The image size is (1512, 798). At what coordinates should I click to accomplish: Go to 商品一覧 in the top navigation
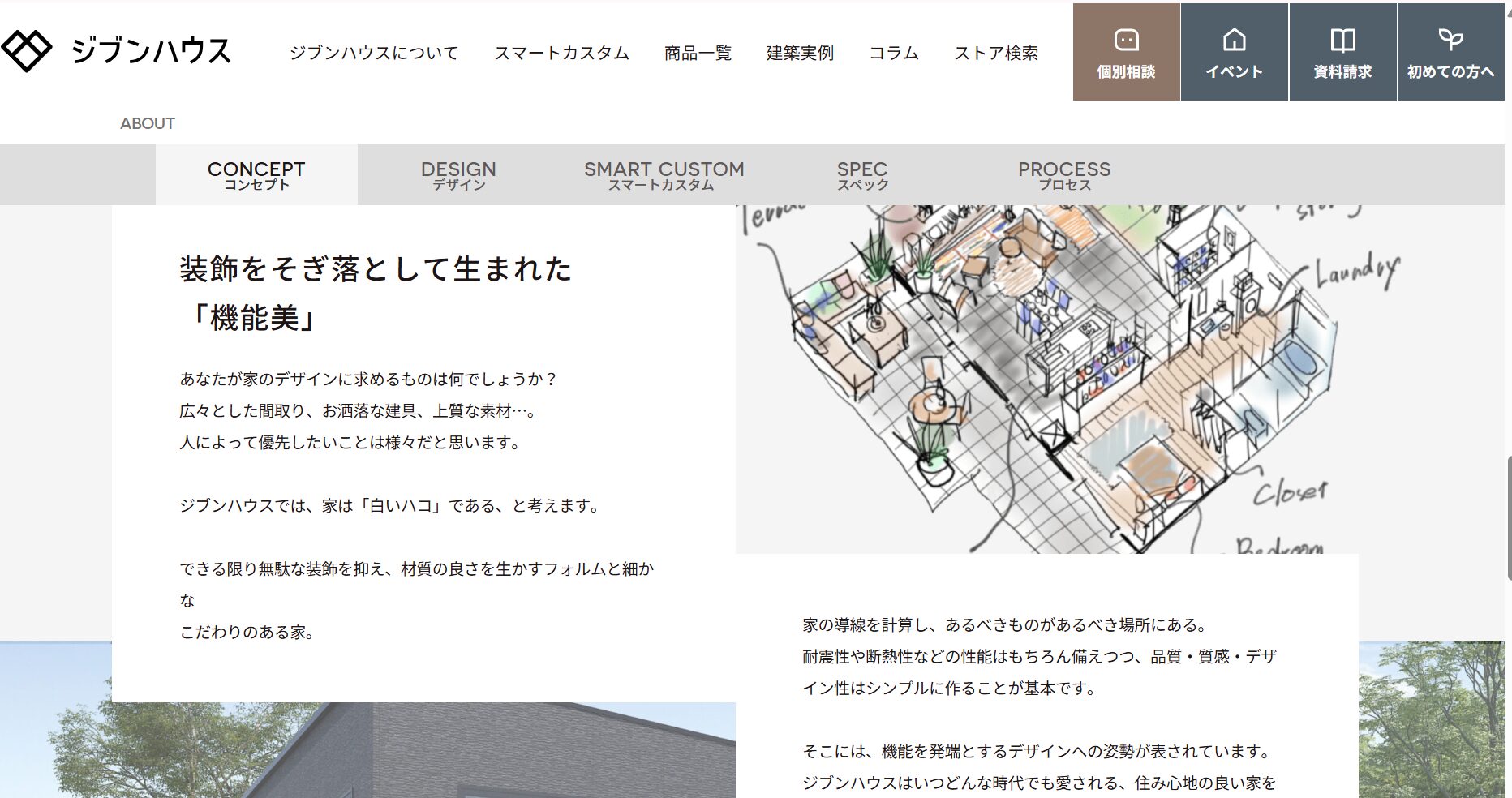[x=698, y=54]
